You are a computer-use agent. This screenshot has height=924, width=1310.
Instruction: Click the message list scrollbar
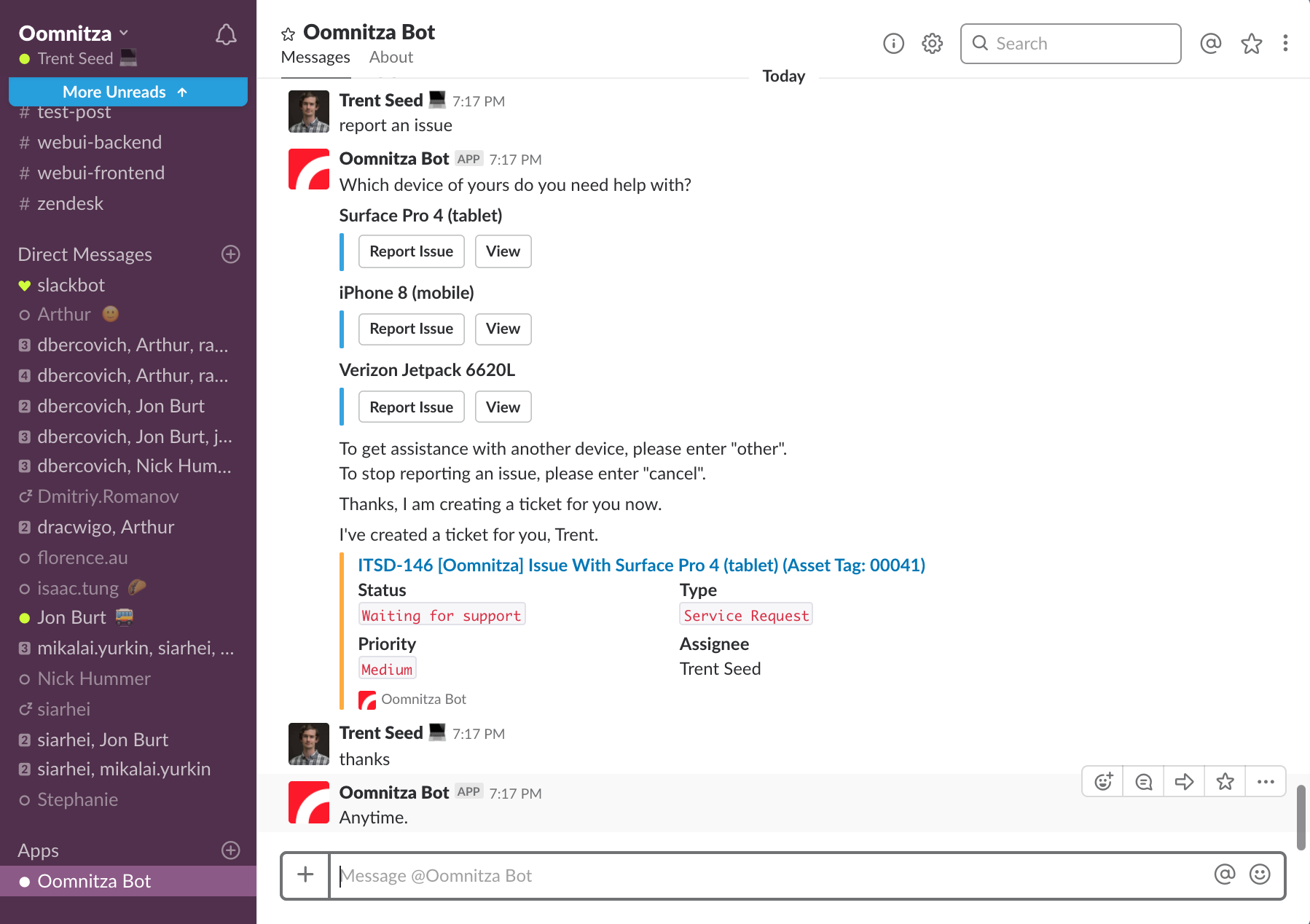click(x=1301, y=817)
